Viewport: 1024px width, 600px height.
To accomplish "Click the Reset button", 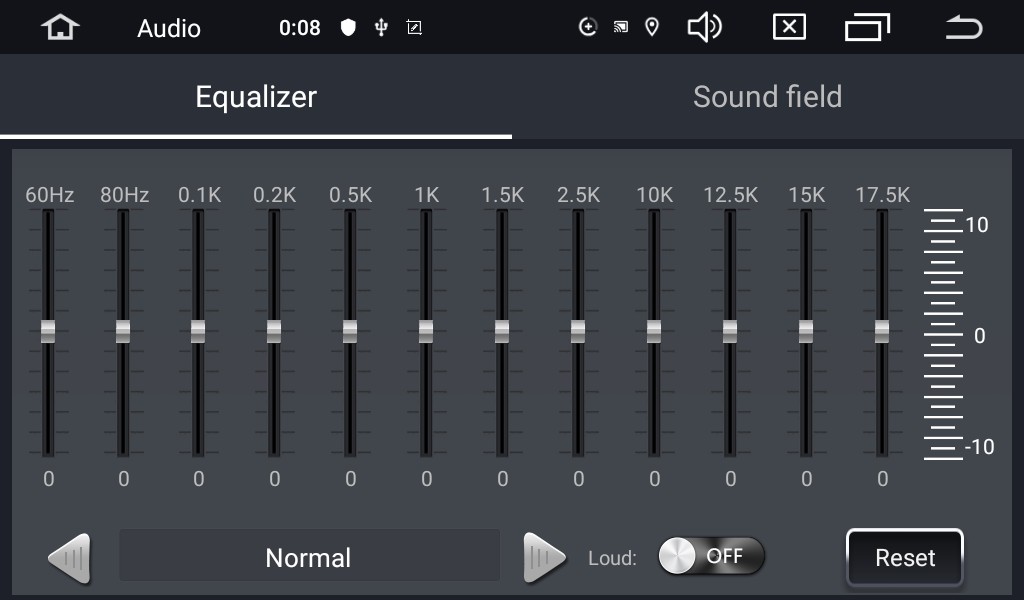I will click(904, 558).
